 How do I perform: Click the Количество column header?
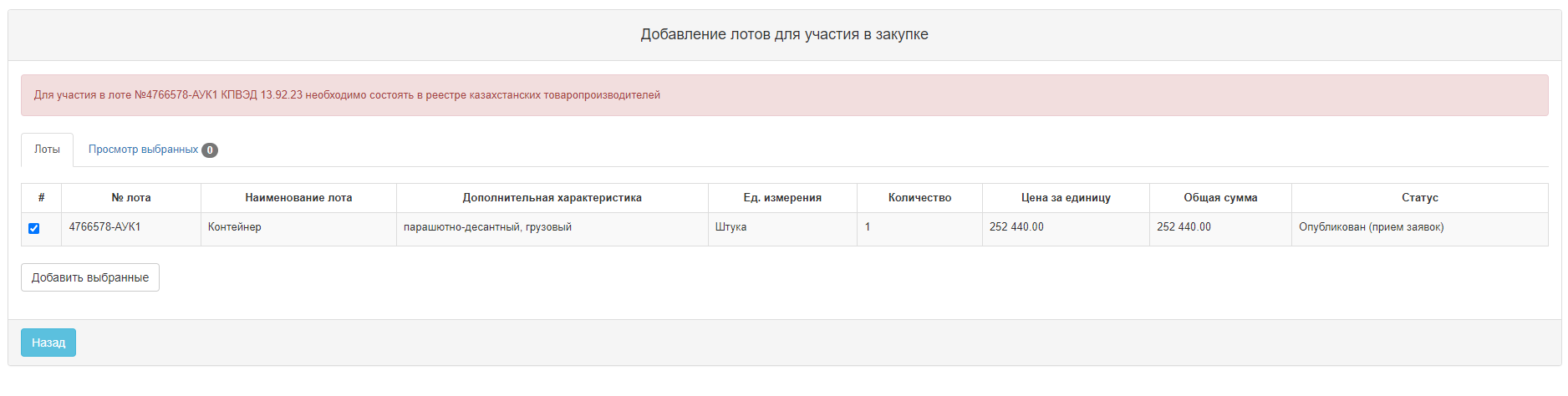pyautogui.click(x=919, y=198)
